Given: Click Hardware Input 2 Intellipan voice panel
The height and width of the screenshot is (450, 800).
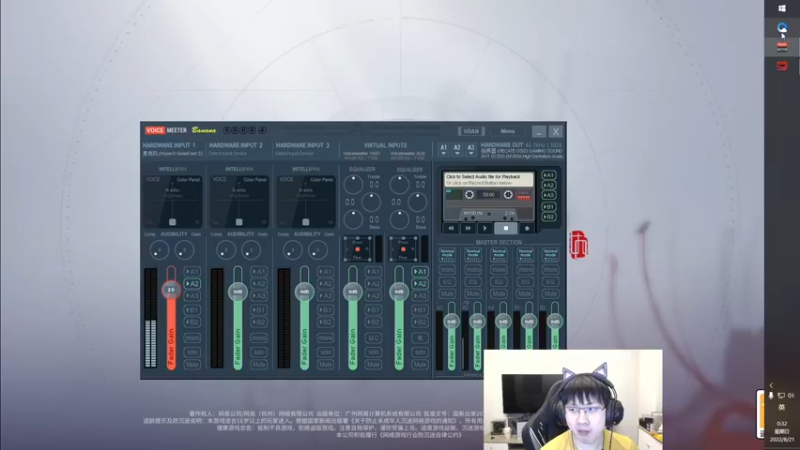Looking at the screenshot, I should click(239, 202).
